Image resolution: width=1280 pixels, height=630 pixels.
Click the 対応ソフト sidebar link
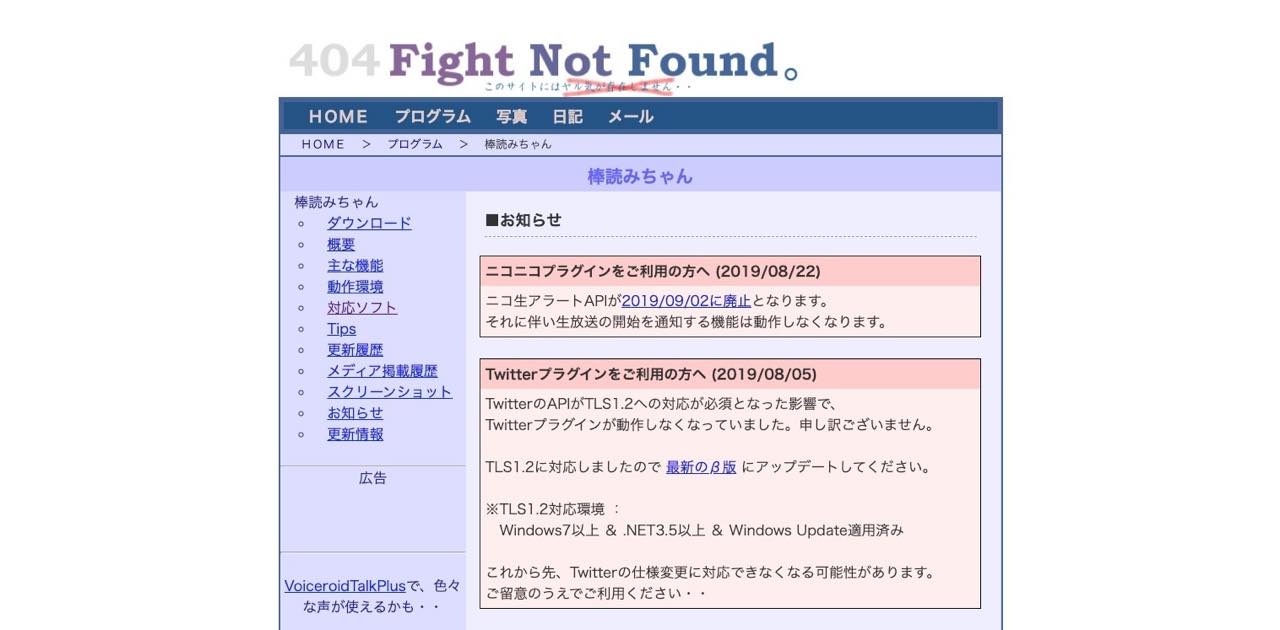pyautogui.click(x=362, y=308)
